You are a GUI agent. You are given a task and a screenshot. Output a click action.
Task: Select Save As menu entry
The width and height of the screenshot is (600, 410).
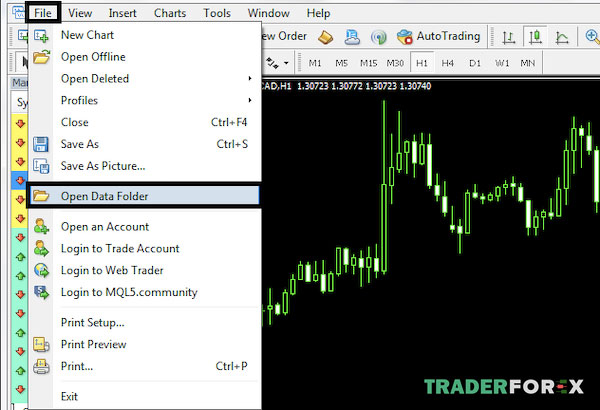click(145, 144)
